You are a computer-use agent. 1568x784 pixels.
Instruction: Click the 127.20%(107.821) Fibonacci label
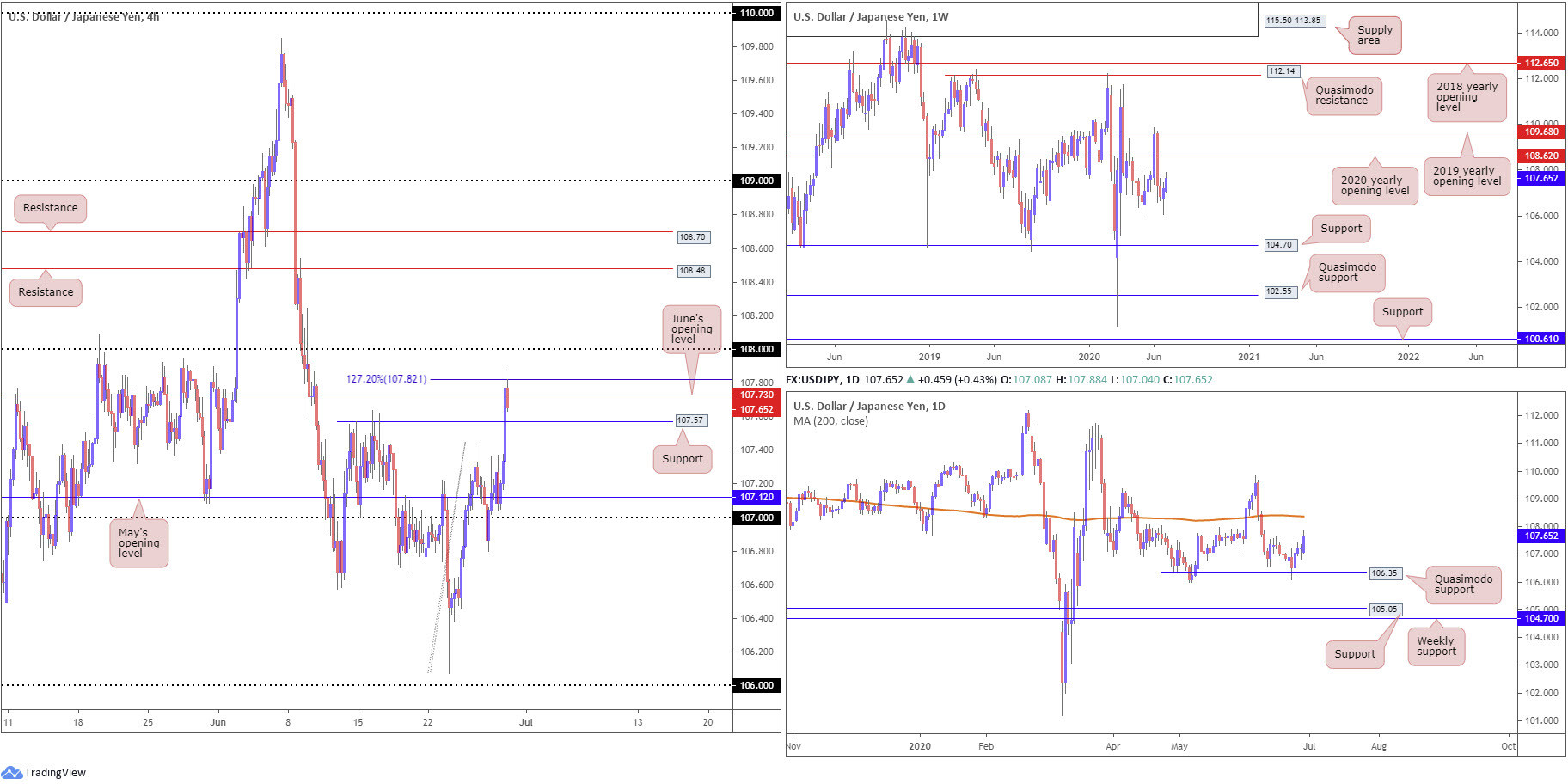coord(386,379)
